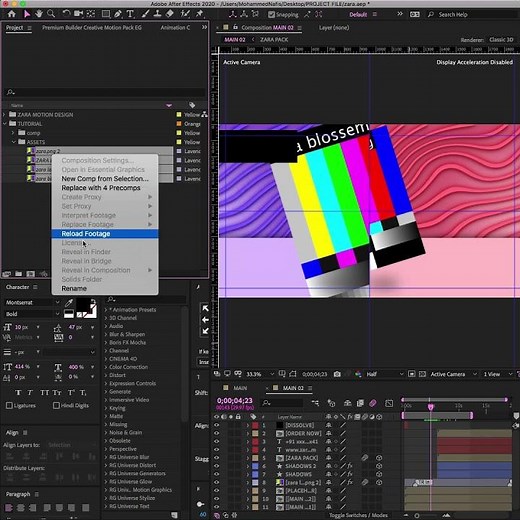The height and width of the screenshot is (520, 520).
Task: Click the black fill color swatch in Character panel
Action: click(83, 305)
